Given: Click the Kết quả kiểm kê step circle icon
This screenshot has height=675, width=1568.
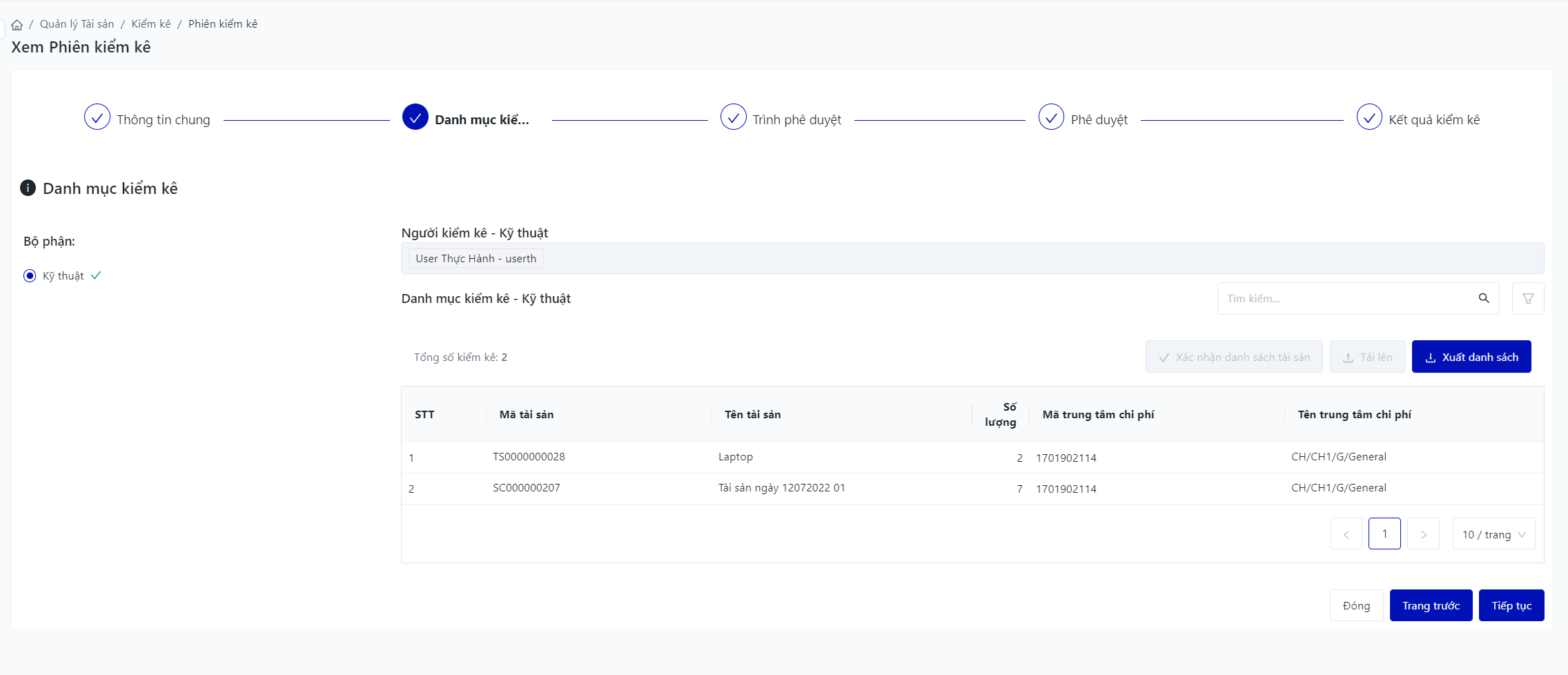Looking at the screenshot, I should 1369,117.
